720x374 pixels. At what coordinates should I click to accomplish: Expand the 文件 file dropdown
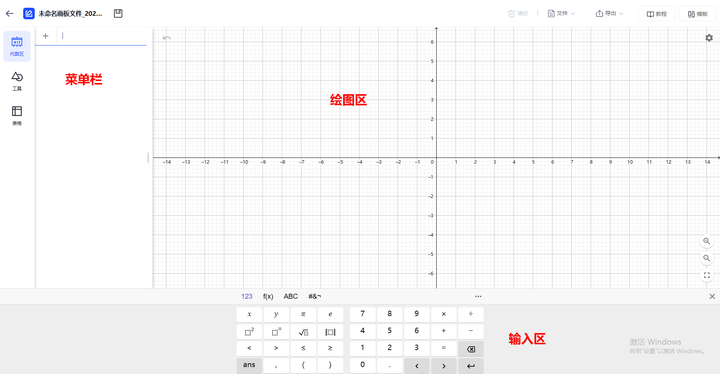coord(561,14)
